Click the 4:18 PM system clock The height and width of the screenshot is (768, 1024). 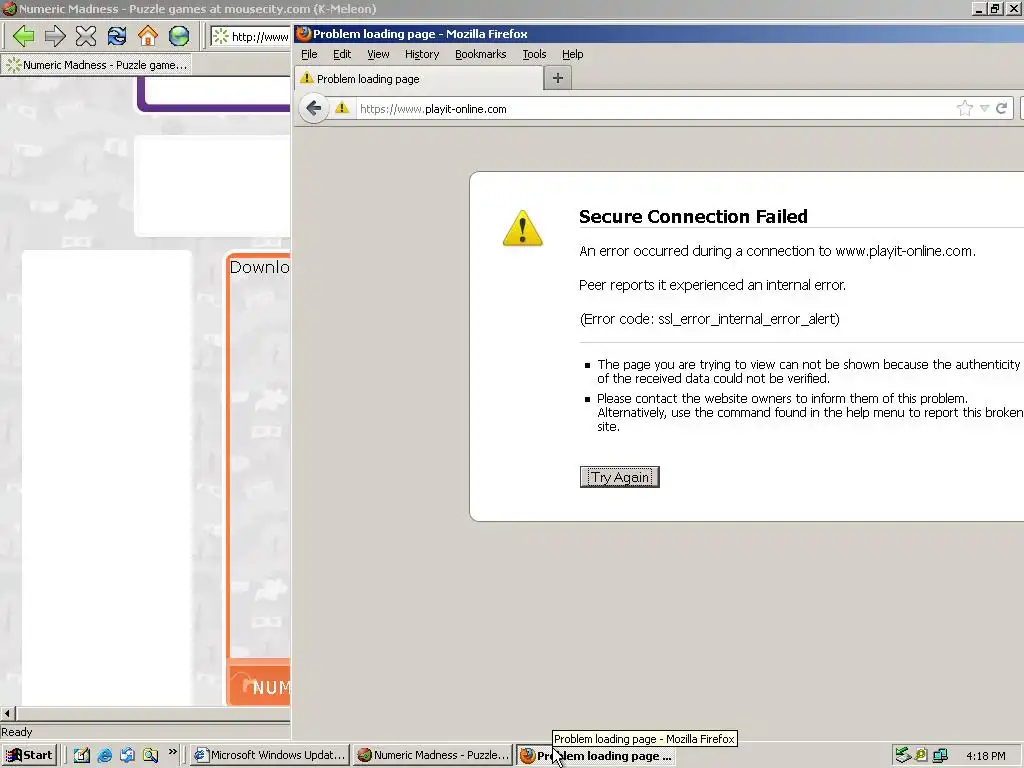985,756
